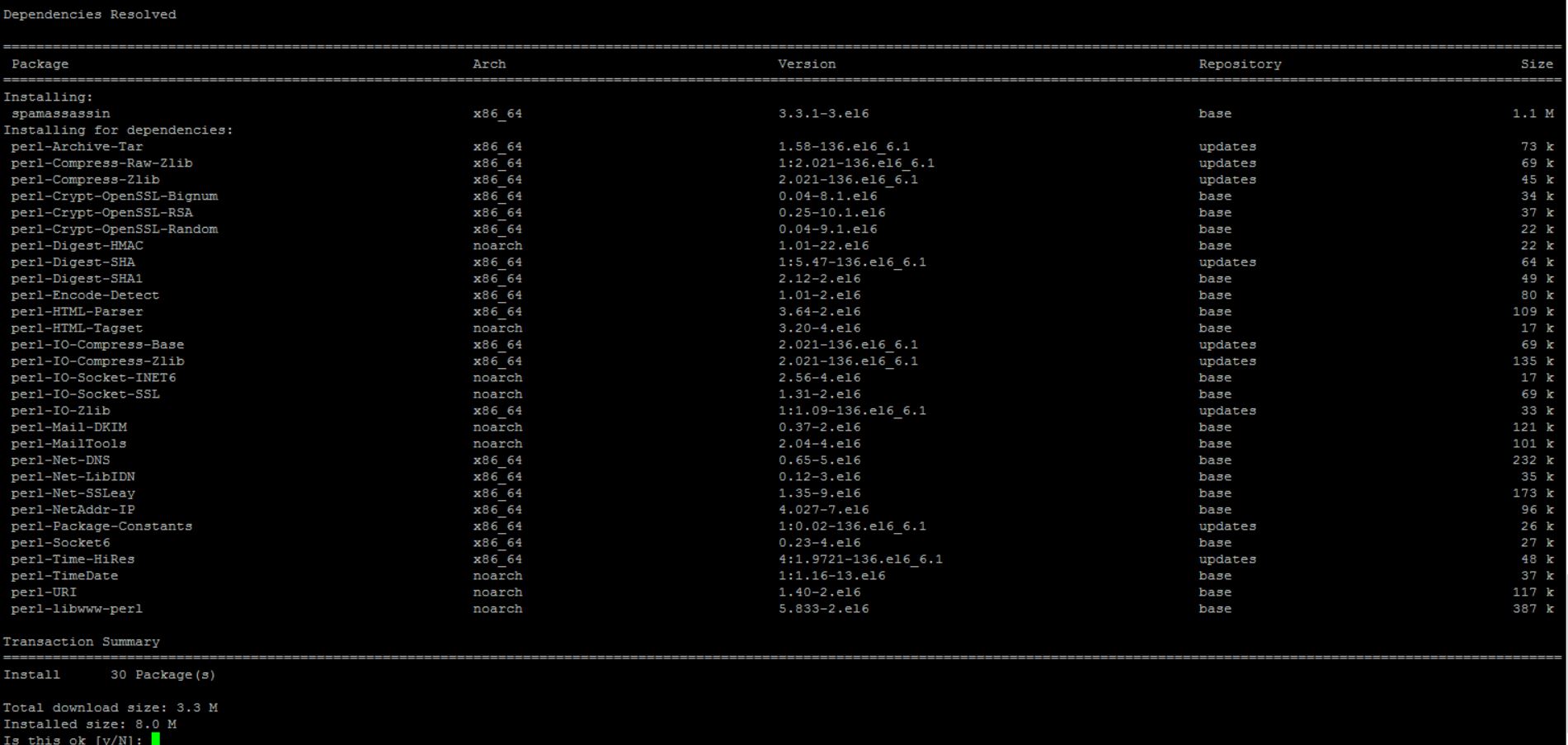This screenshot has height=745, width=1568.
Task: Select version 4:1.9721-136.el6_6.1 of perl-Time-HiRes
Action: tap(861, 559)
